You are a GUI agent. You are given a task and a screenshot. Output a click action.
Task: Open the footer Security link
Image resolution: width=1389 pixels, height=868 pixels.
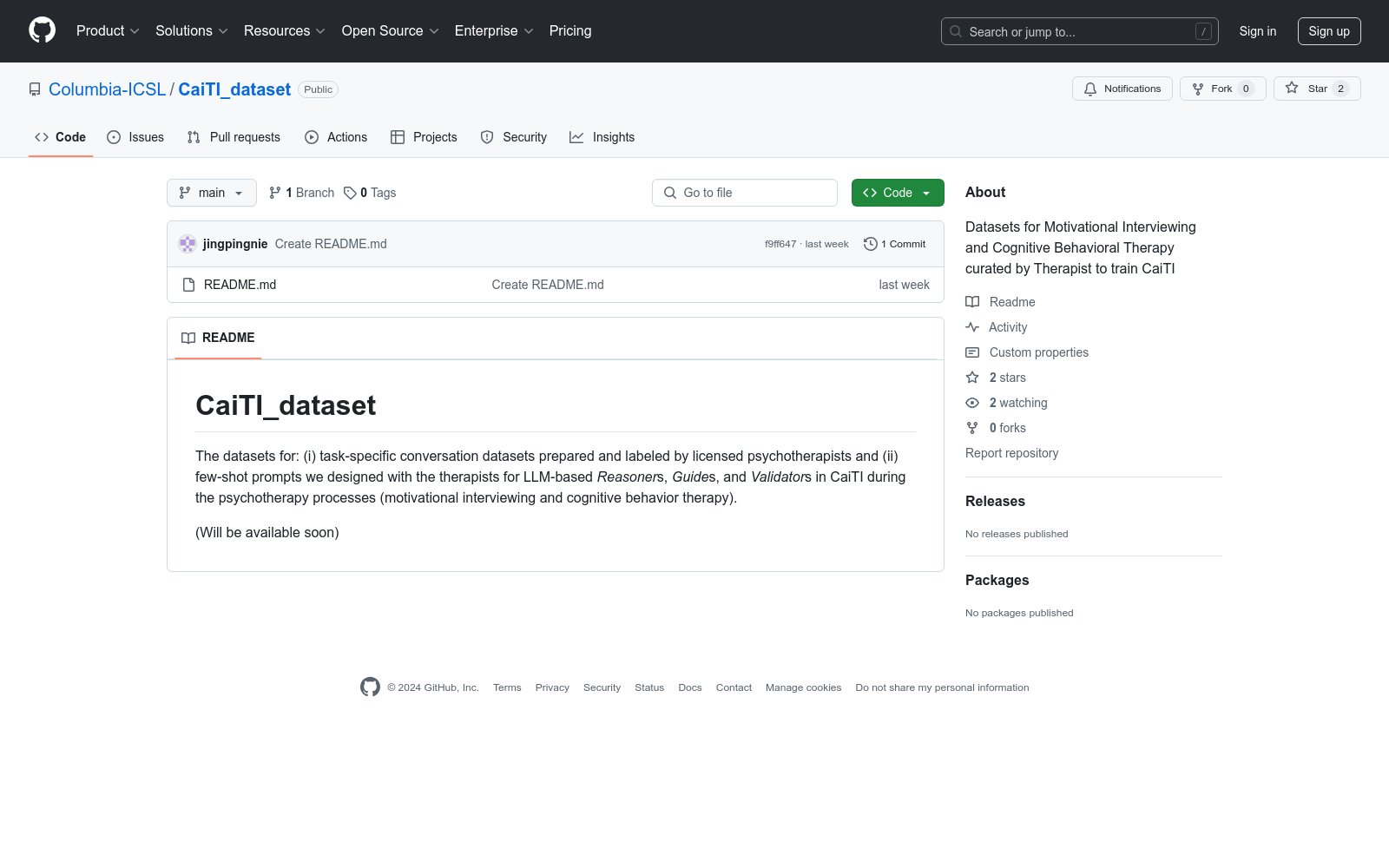602,687
